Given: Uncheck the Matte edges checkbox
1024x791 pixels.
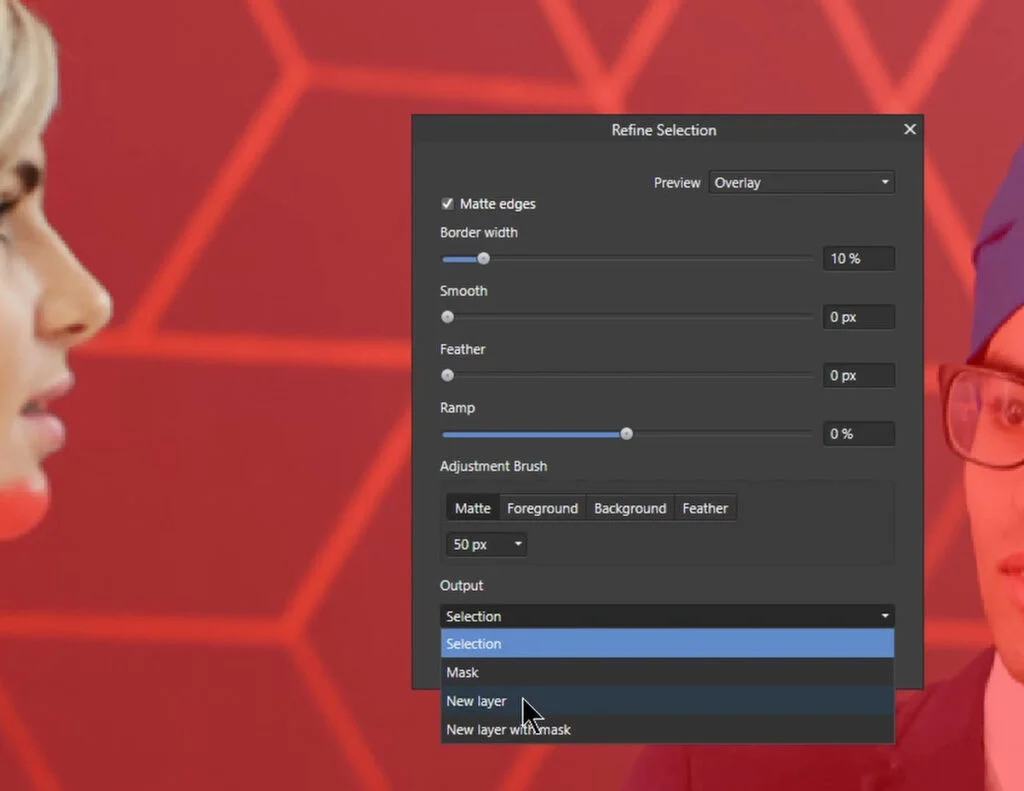Looking at the screenshot, I should coord(447,204).
